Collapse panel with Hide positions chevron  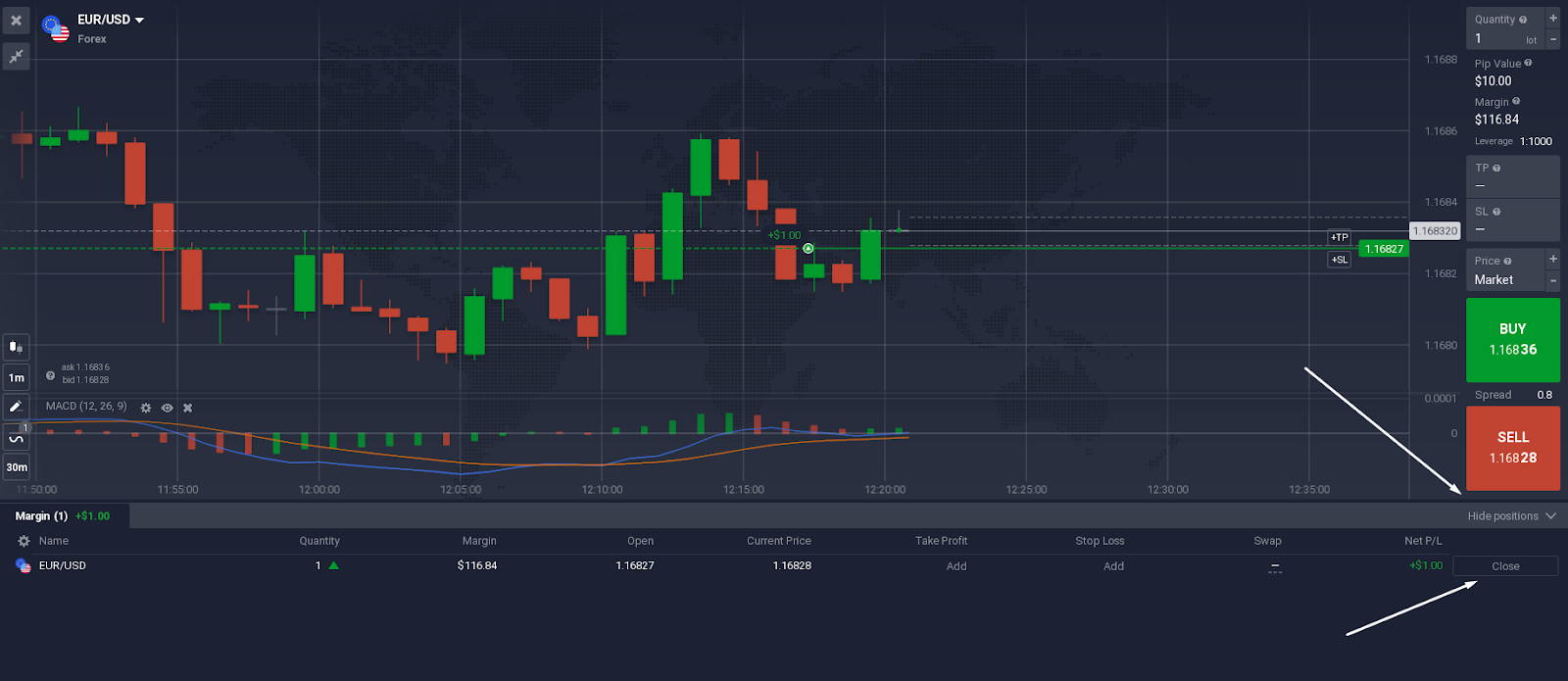[1550, 515]
